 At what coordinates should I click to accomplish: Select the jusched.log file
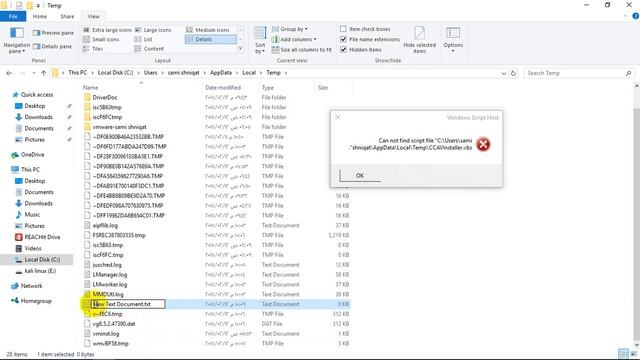[x=108, y=264]
